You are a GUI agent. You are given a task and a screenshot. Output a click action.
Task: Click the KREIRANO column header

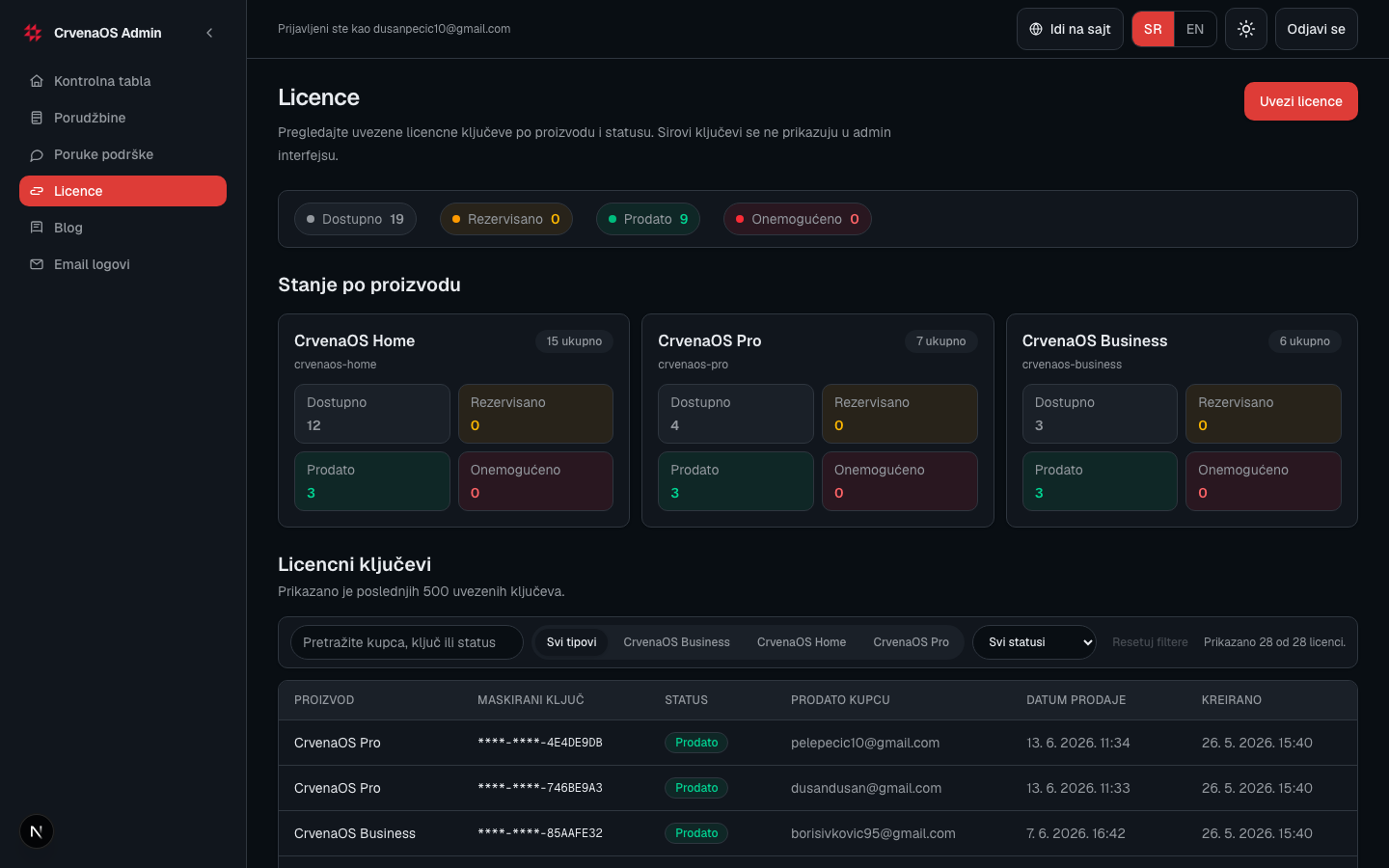click(x=1231, y=700)
